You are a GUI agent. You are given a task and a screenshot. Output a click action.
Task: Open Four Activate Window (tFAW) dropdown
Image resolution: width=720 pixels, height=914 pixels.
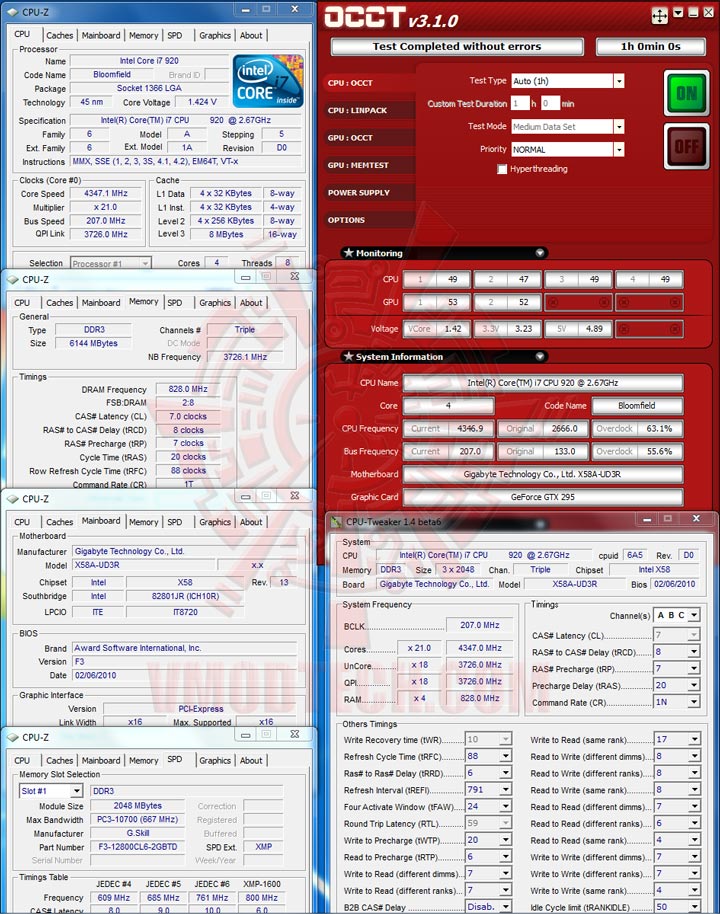(x=506, y=807)
